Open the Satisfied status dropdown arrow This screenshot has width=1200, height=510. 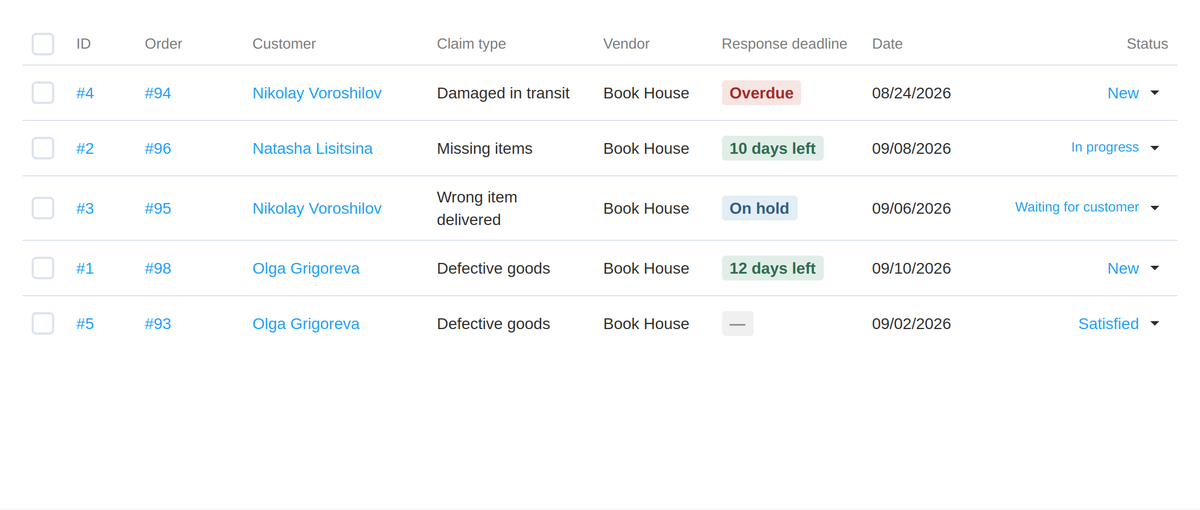tap(1155, 324)
